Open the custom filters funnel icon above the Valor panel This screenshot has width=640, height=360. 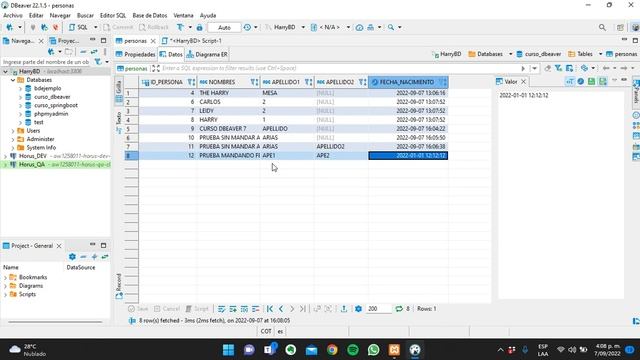(x=558, y=69)
